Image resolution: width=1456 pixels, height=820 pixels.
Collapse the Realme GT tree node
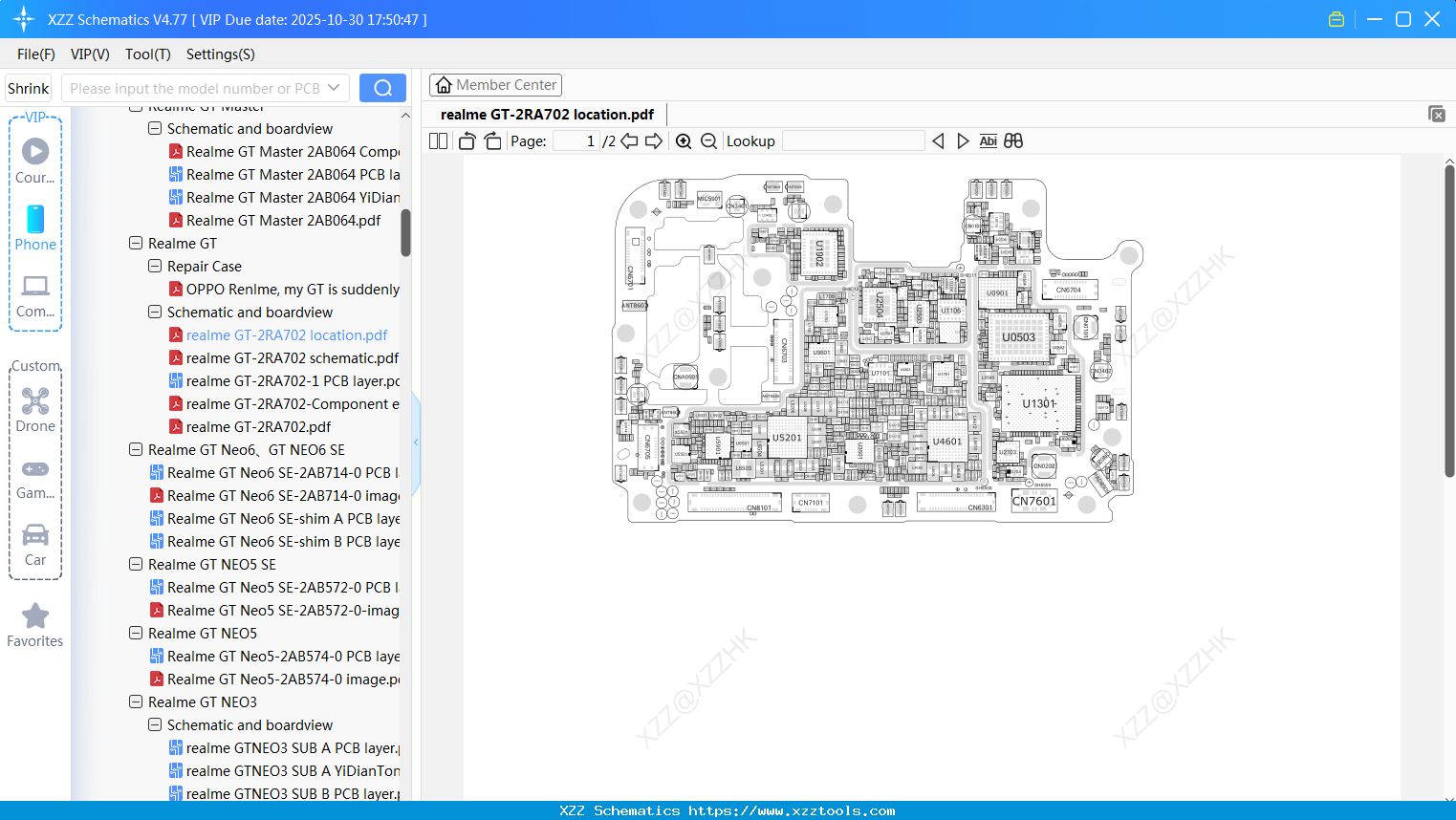(135, 243)
